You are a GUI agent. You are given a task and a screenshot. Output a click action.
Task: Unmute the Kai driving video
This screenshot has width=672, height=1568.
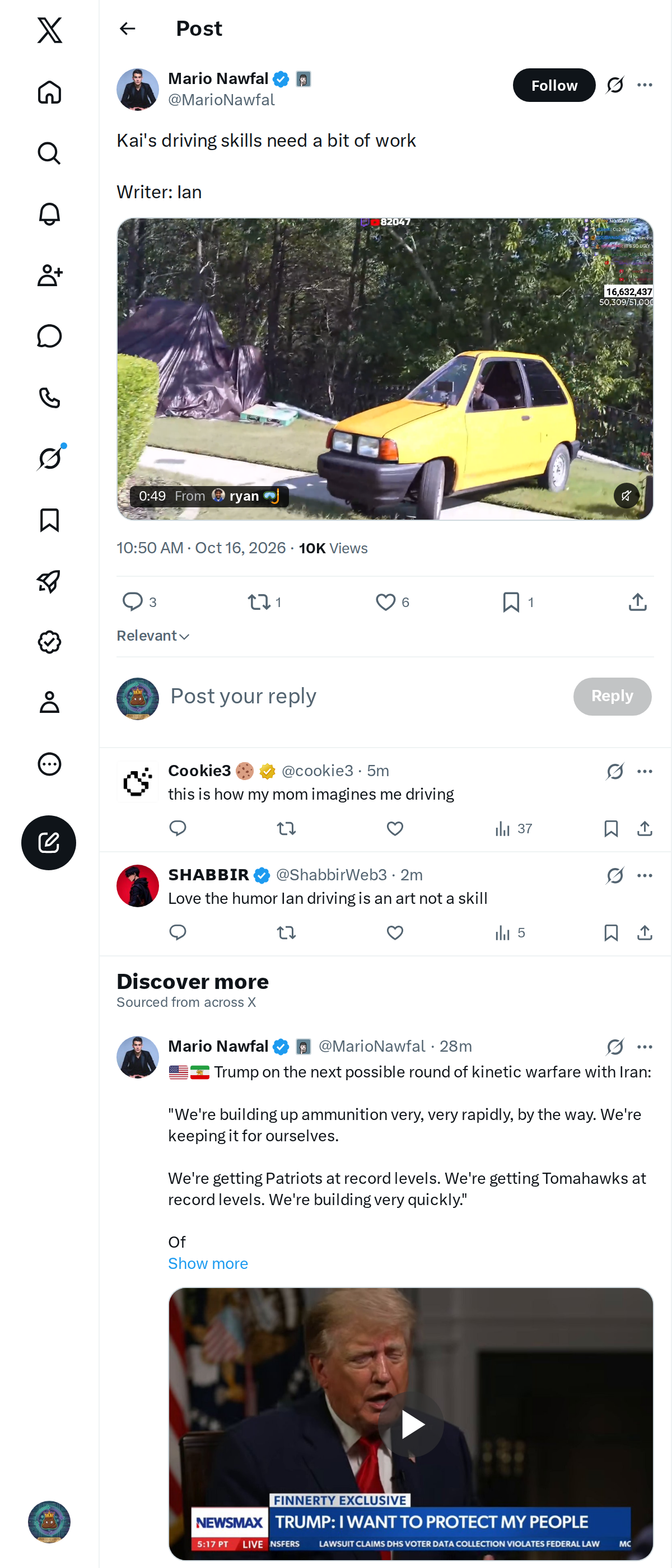click(x=626, y=496)
